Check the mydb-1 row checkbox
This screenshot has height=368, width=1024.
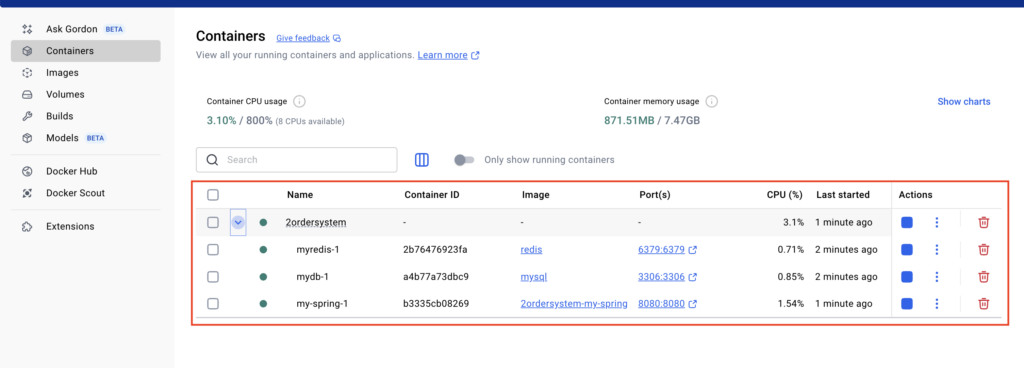pyautogui.click(x=213, y=277)
